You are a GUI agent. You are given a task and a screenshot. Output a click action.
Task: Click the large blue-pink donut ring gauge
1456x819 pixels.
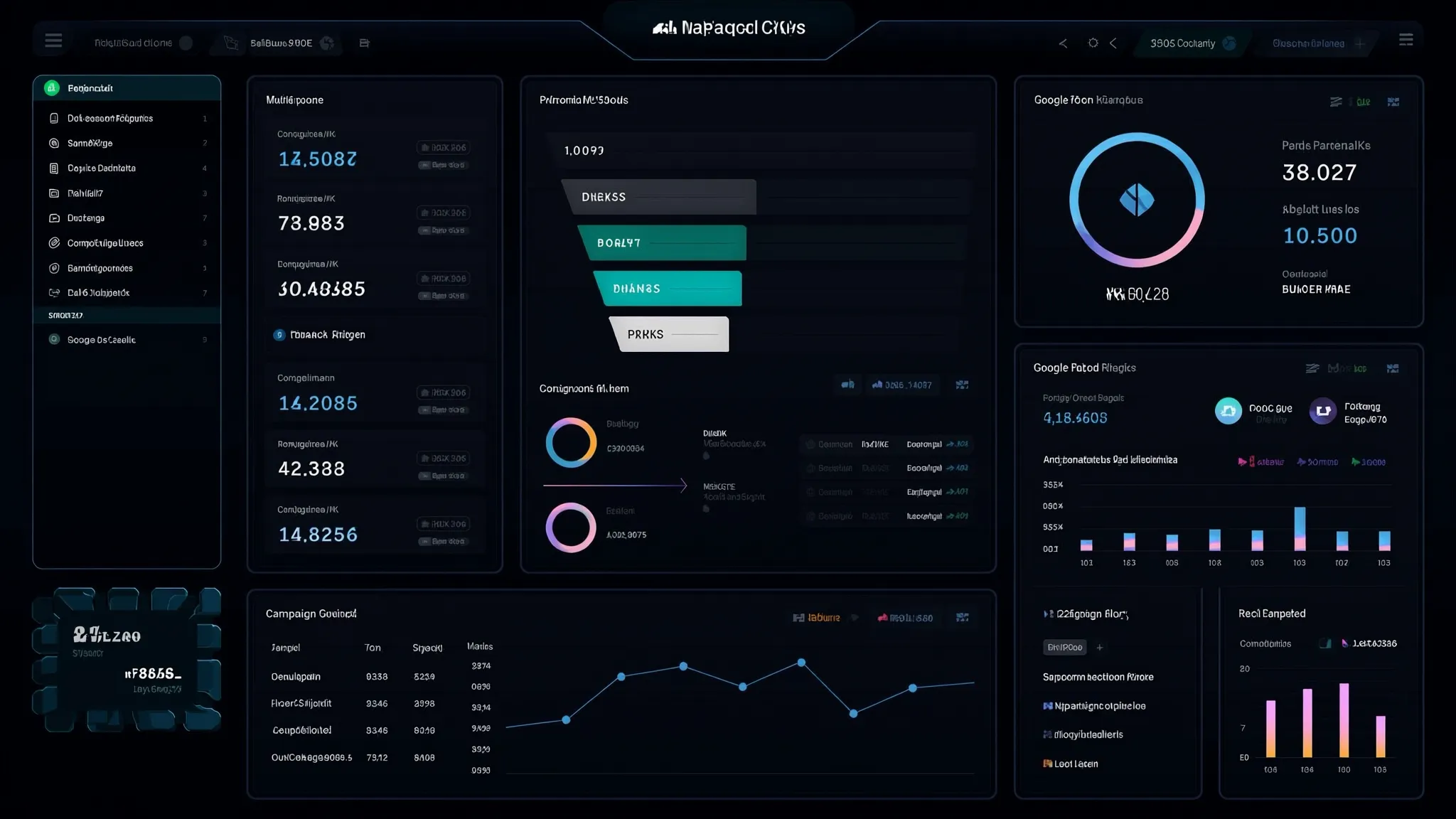[1137, 200]
